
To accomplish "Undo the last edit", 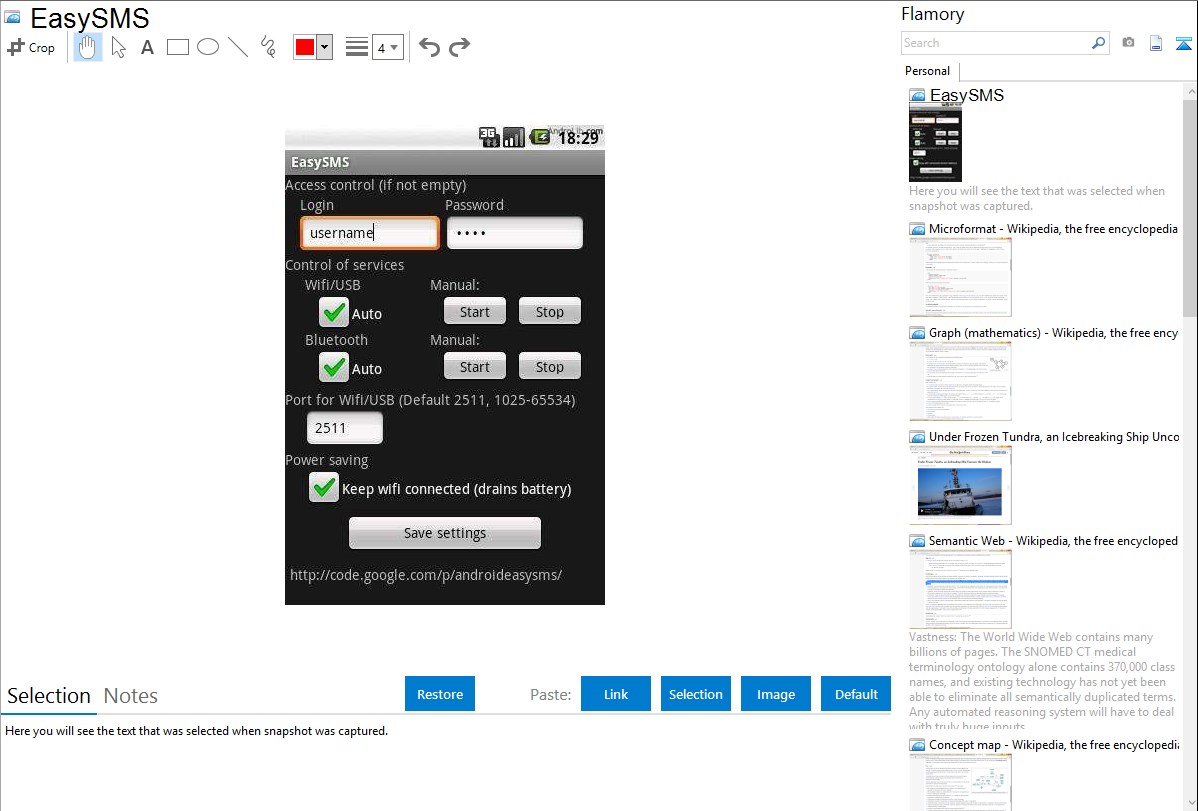I will click(429, 47).
